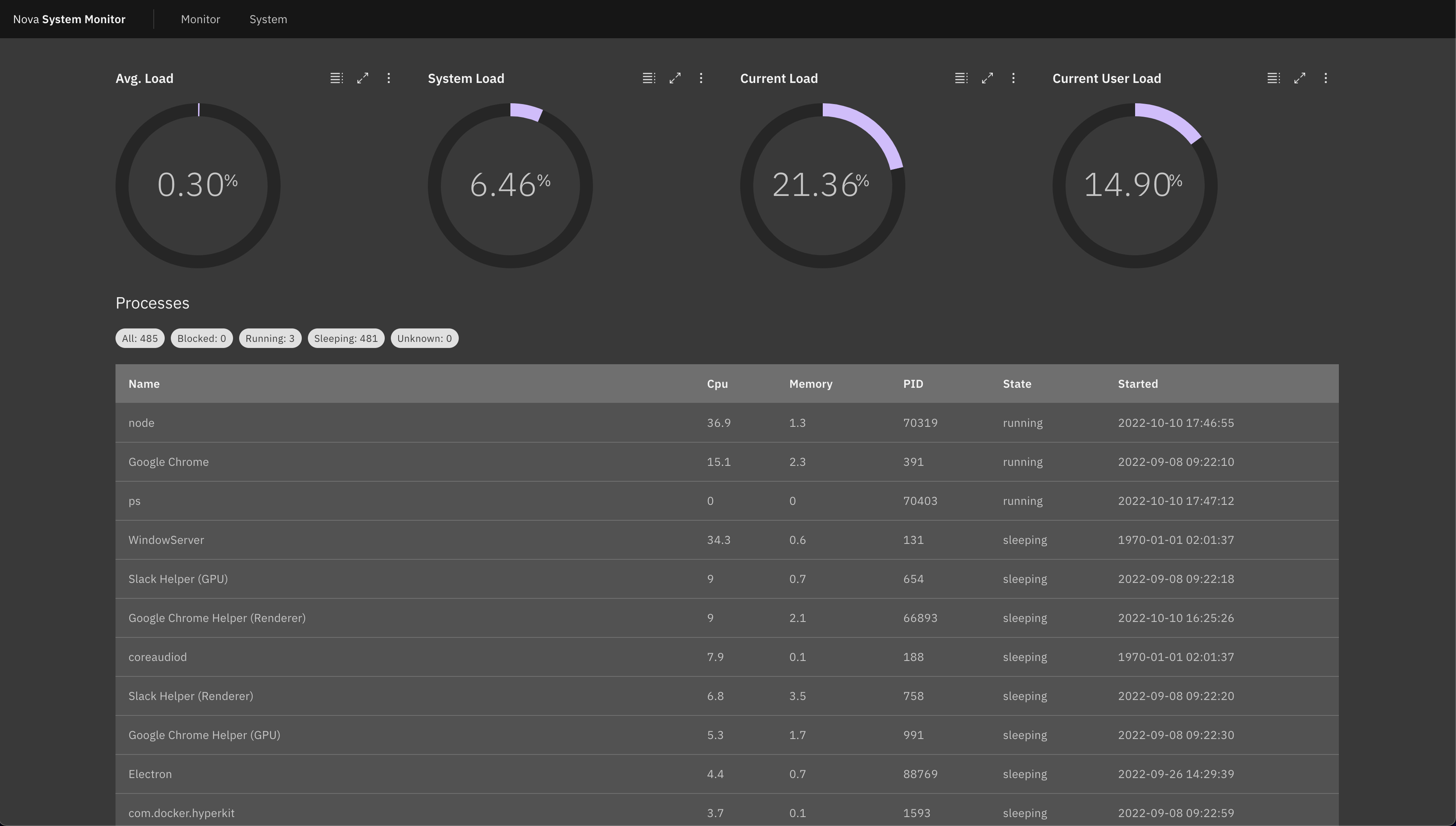Open the Avg. Load options menu
This screenshot has height=826, width=1456.
[389, 78]
